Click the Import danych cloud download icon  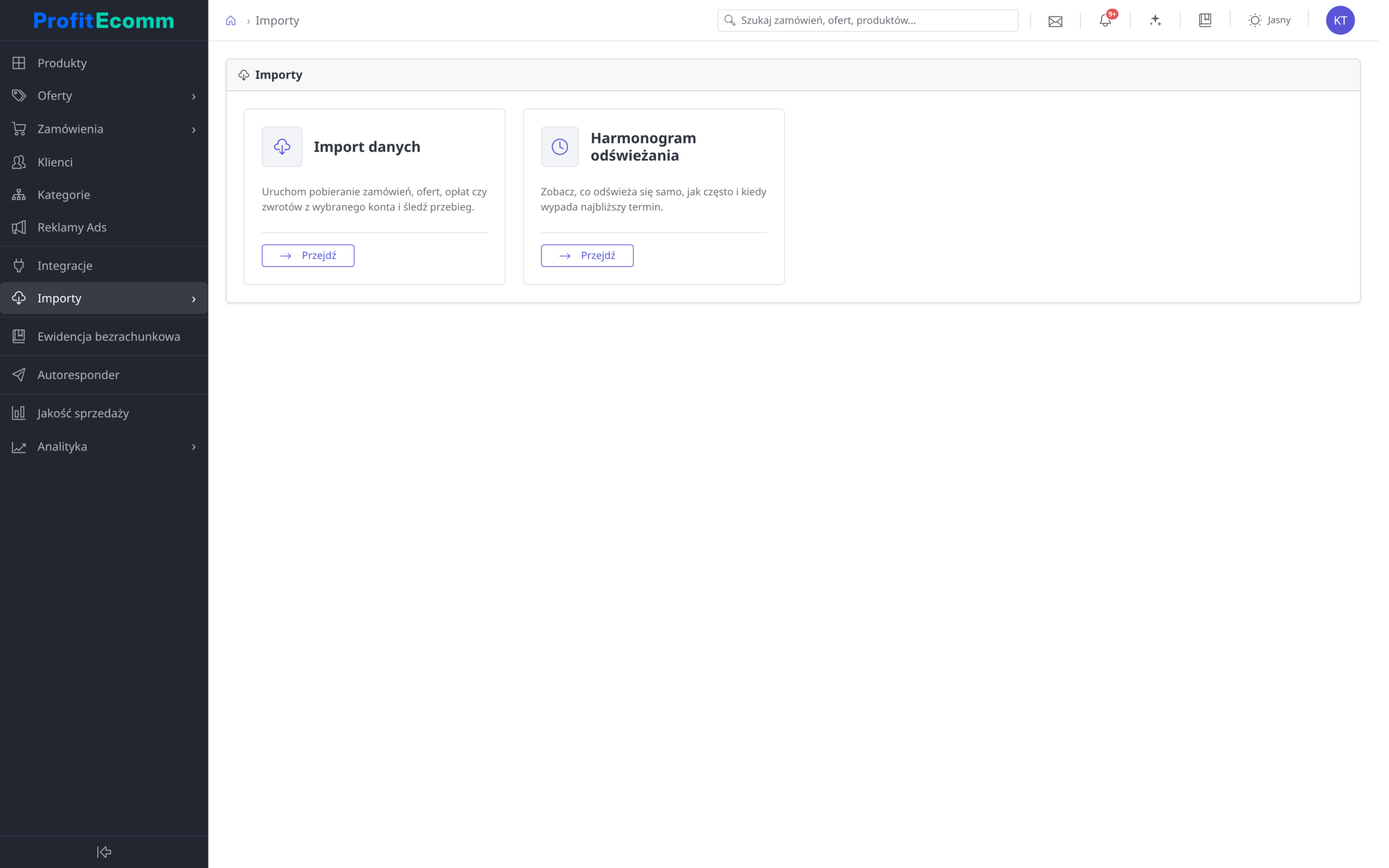click(x=282, y=147)
